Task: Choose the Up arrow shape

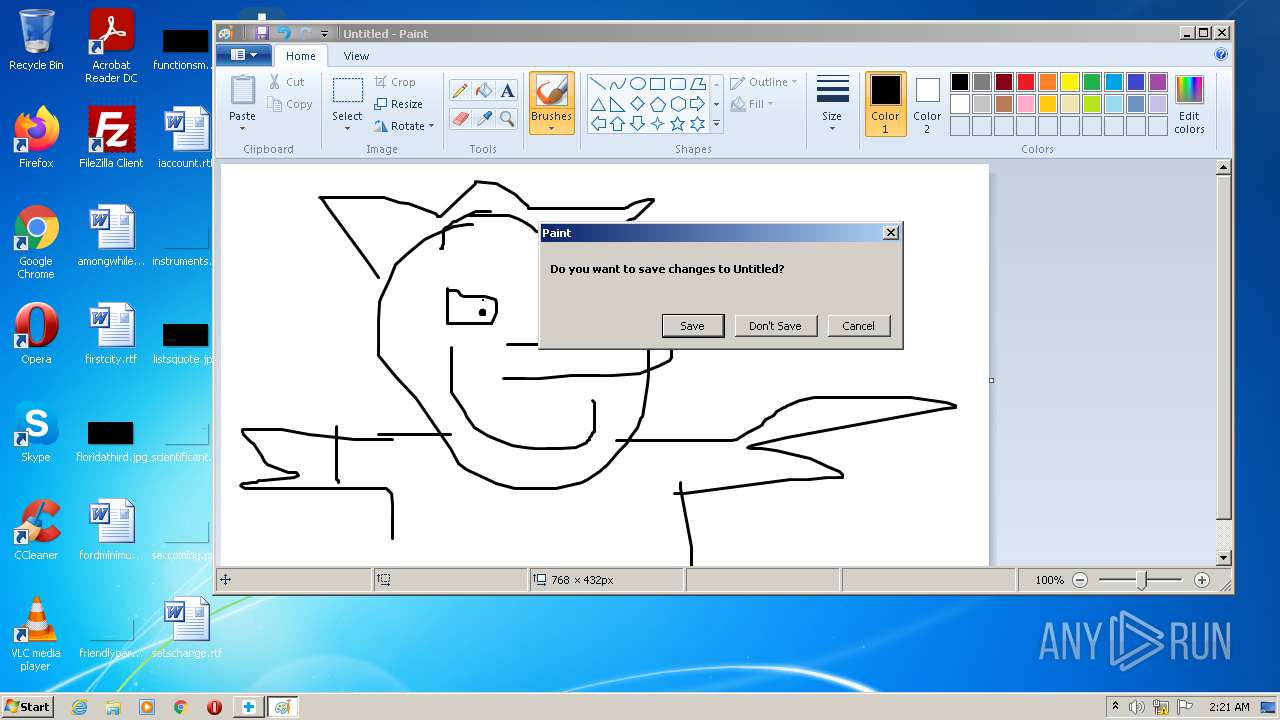Action: point(618,124)
